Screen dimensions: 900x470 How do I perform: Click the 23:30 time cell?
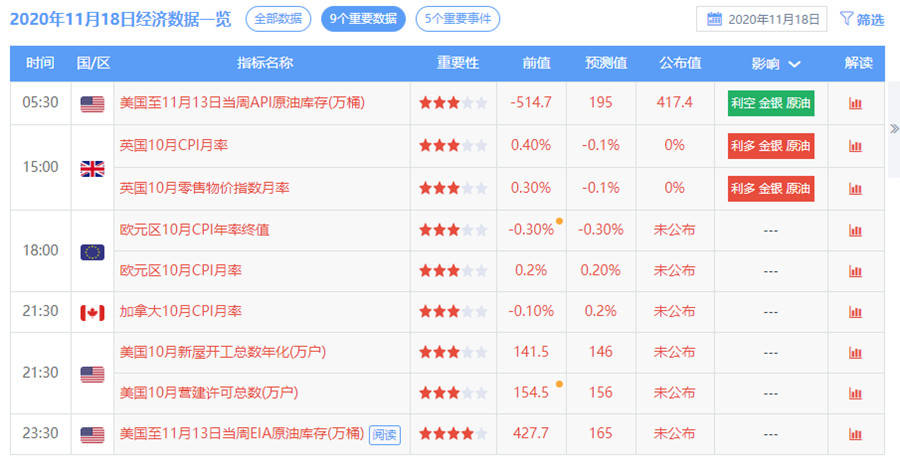pos(40,433)
